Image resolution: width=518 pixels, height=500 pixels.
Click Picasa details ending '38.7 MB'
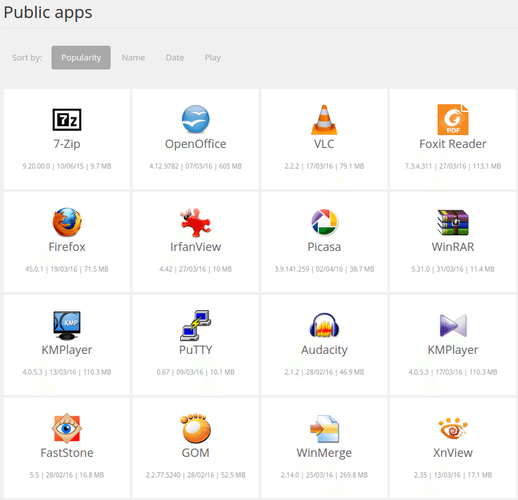click(x=324, y=269)
